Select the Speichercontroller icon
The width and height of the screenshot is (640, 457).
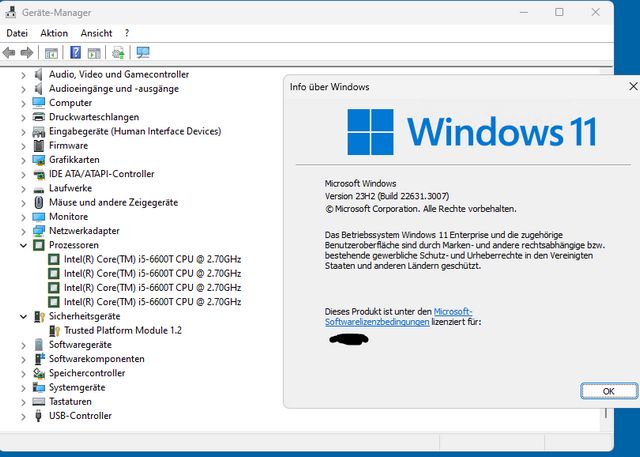39,373
